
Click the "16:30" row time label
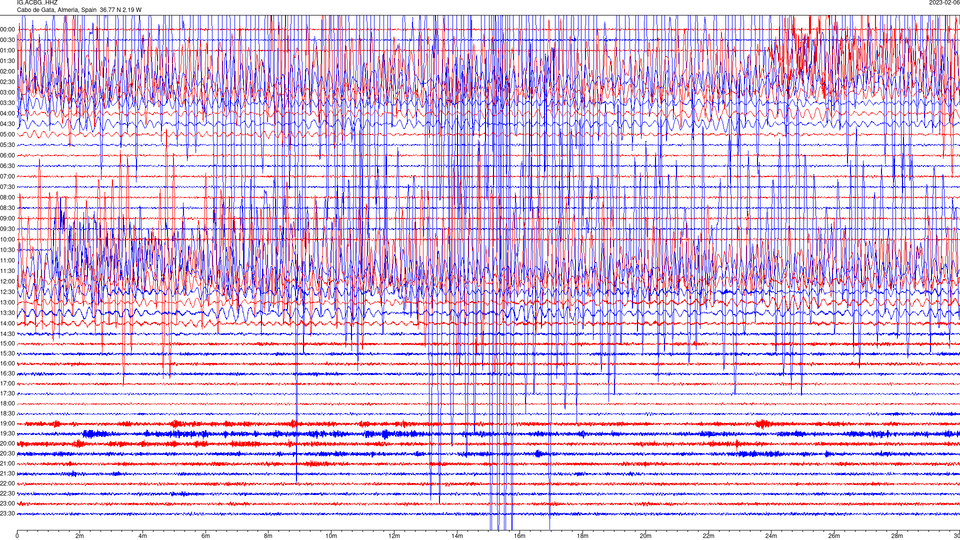pos(7,373)
